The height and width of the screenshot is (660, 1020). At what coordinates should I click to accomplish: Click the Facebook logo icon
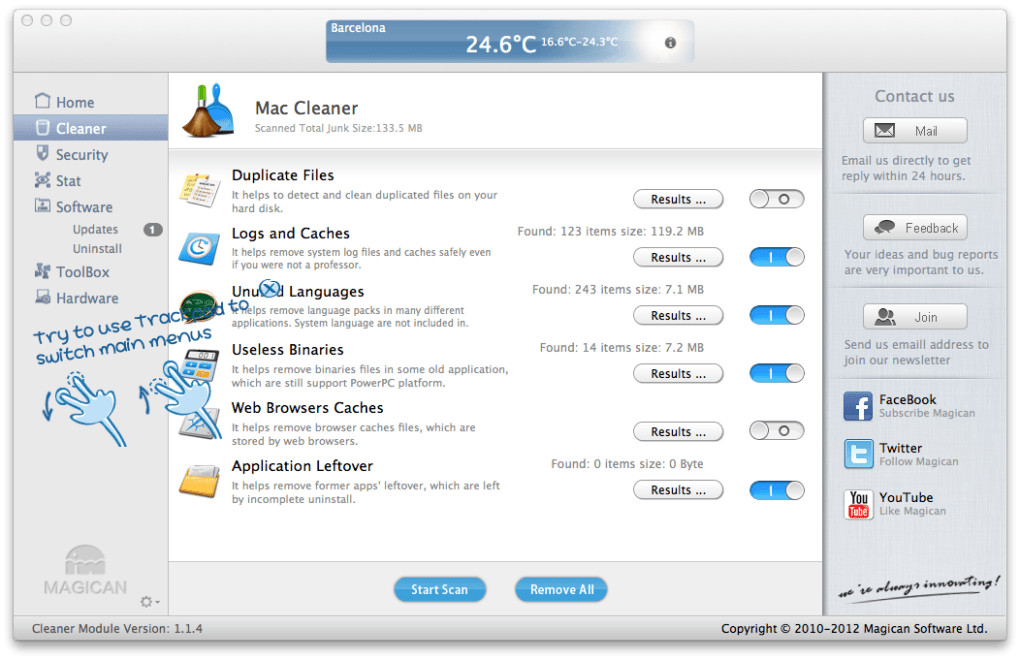858,406
